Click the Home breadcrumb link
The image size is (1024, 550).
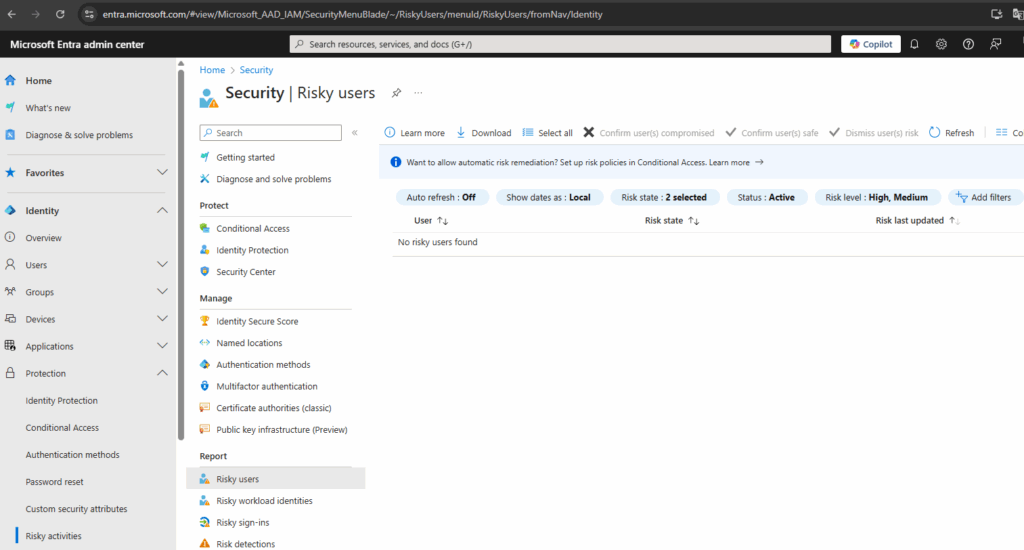coord(212,70)
